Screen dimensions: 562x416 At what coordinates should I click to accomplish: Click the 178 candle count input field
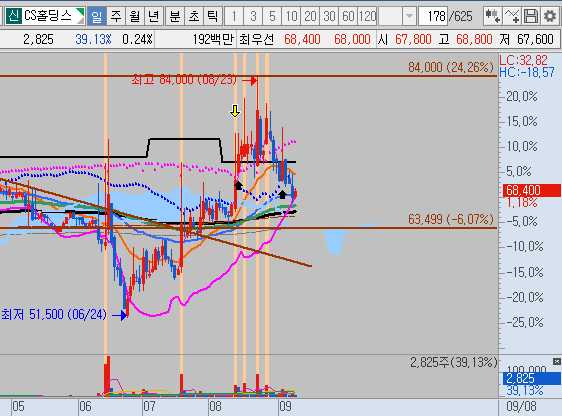coord(433,16)
